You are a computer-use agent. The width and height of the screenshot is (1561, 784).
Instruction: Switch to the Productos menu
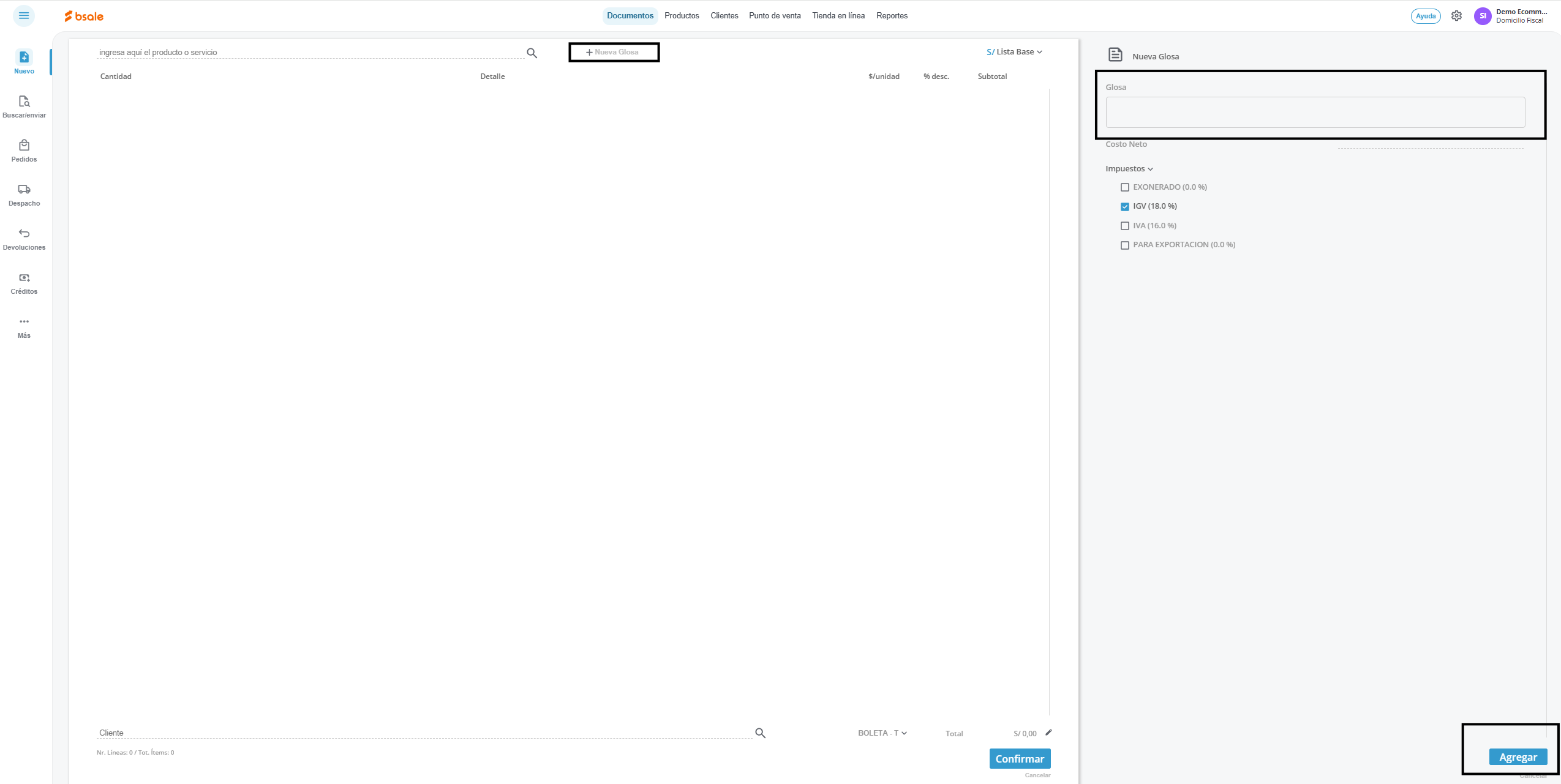(x=681, y=16)
